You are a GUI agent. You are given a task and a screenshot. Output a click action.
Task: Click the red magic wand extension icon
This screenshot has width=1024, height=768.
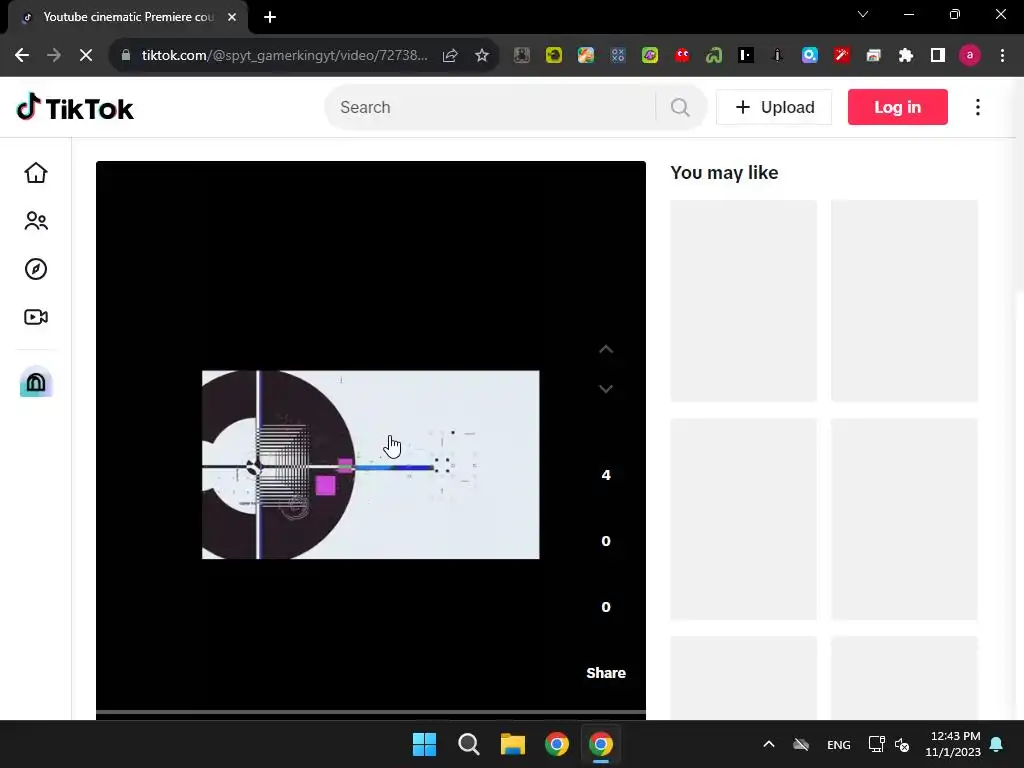point(842,56)
